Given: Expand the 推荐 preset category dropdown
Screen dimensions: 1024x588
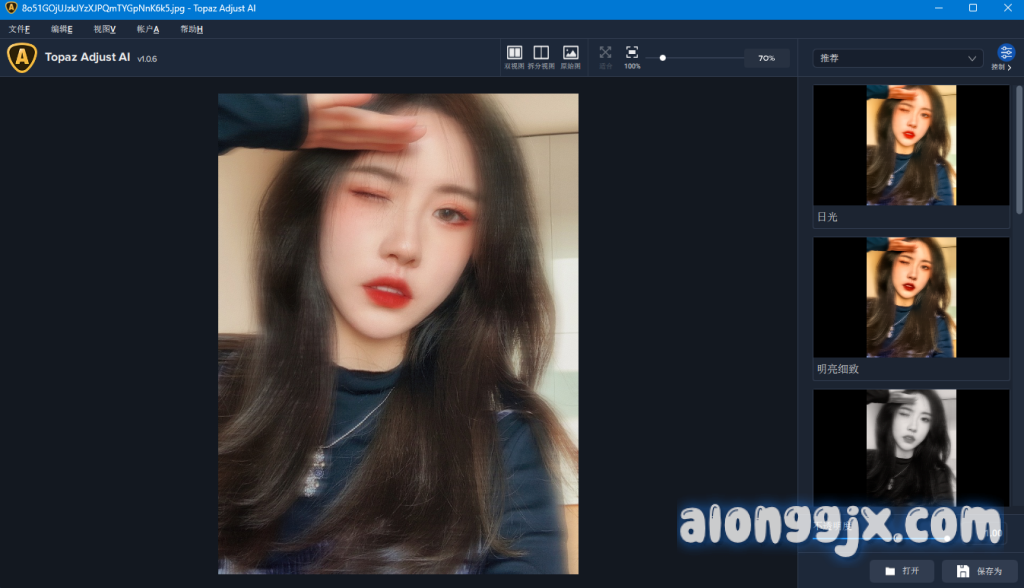Looking at the screenshot, I should [x=898, y=59].
